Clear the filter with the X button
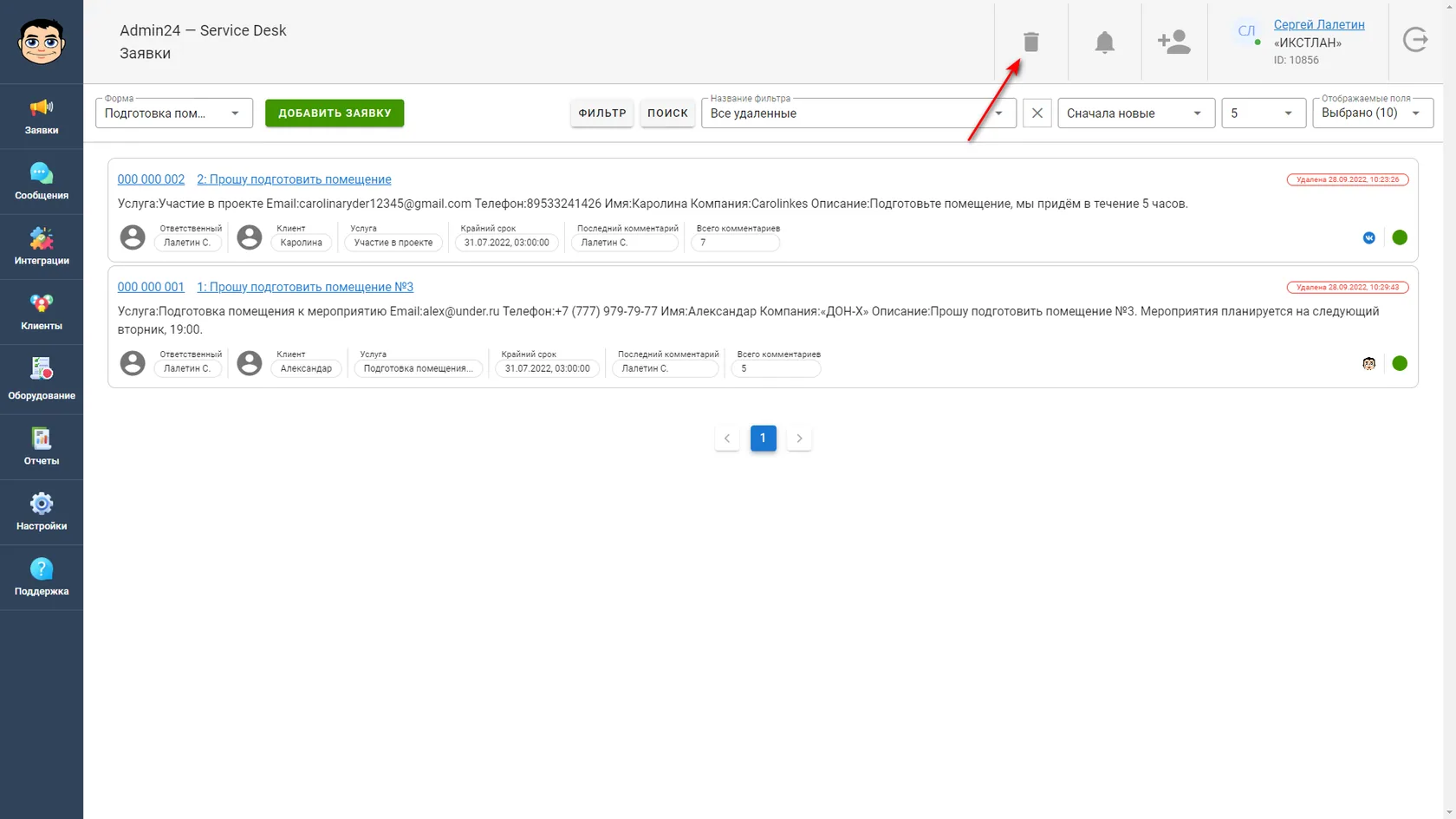Viewport: 1456px width, 819px height. pos(1037,113)
